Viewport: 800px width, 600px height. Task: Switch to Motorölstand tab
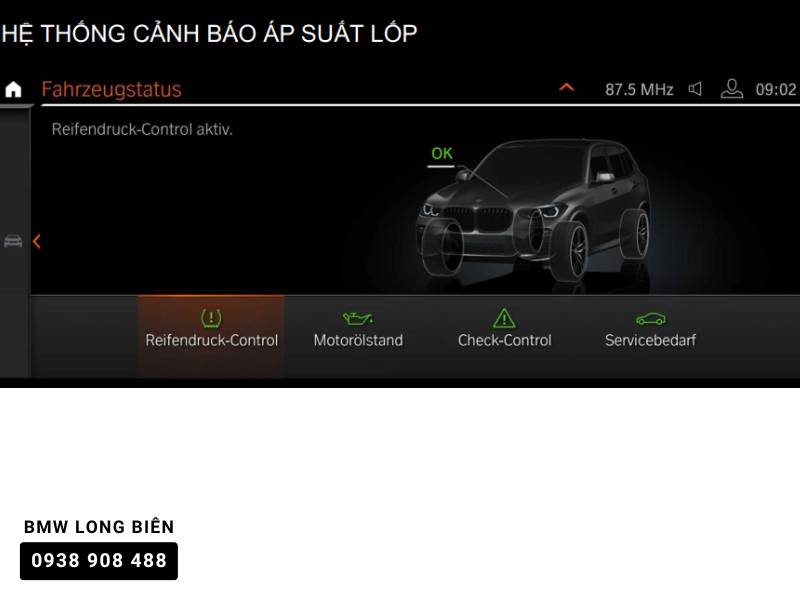tap(358, 336)
